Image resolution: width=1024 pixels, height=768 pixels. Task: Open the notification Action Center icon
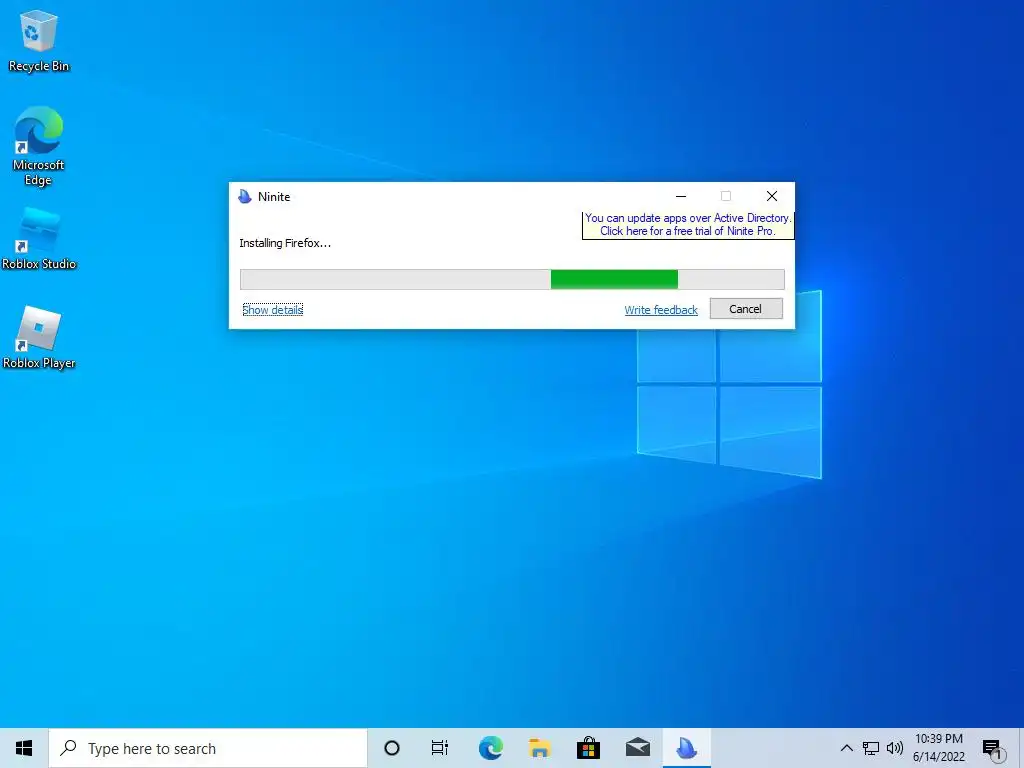click(993, 749)
